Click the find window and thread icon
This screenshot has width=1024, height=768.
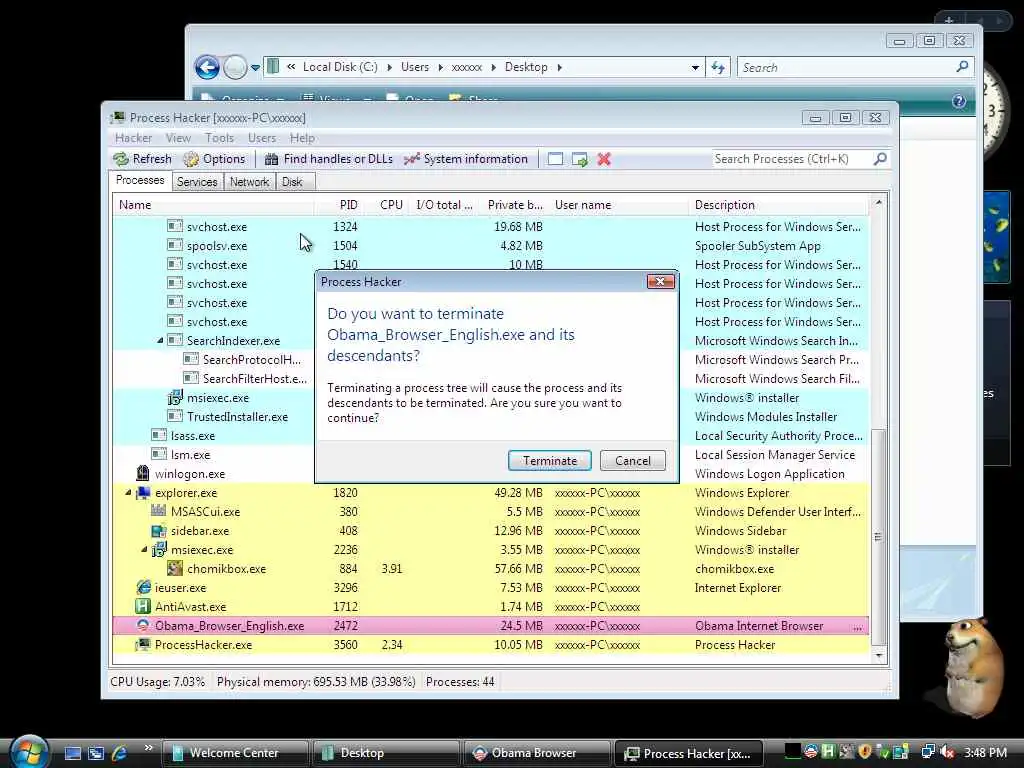point(579,159)
